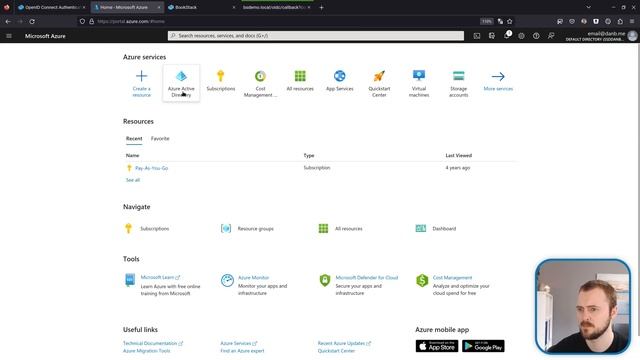Open notifications bell
The image size is (640, 360).
tap(507, 36)
